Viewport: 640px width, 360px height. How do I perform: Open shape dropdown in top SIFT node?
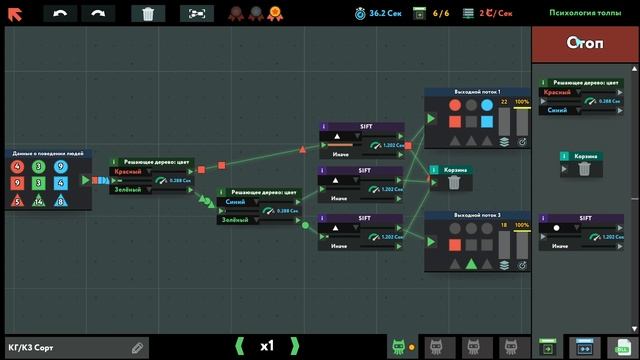tap(341, 136)
